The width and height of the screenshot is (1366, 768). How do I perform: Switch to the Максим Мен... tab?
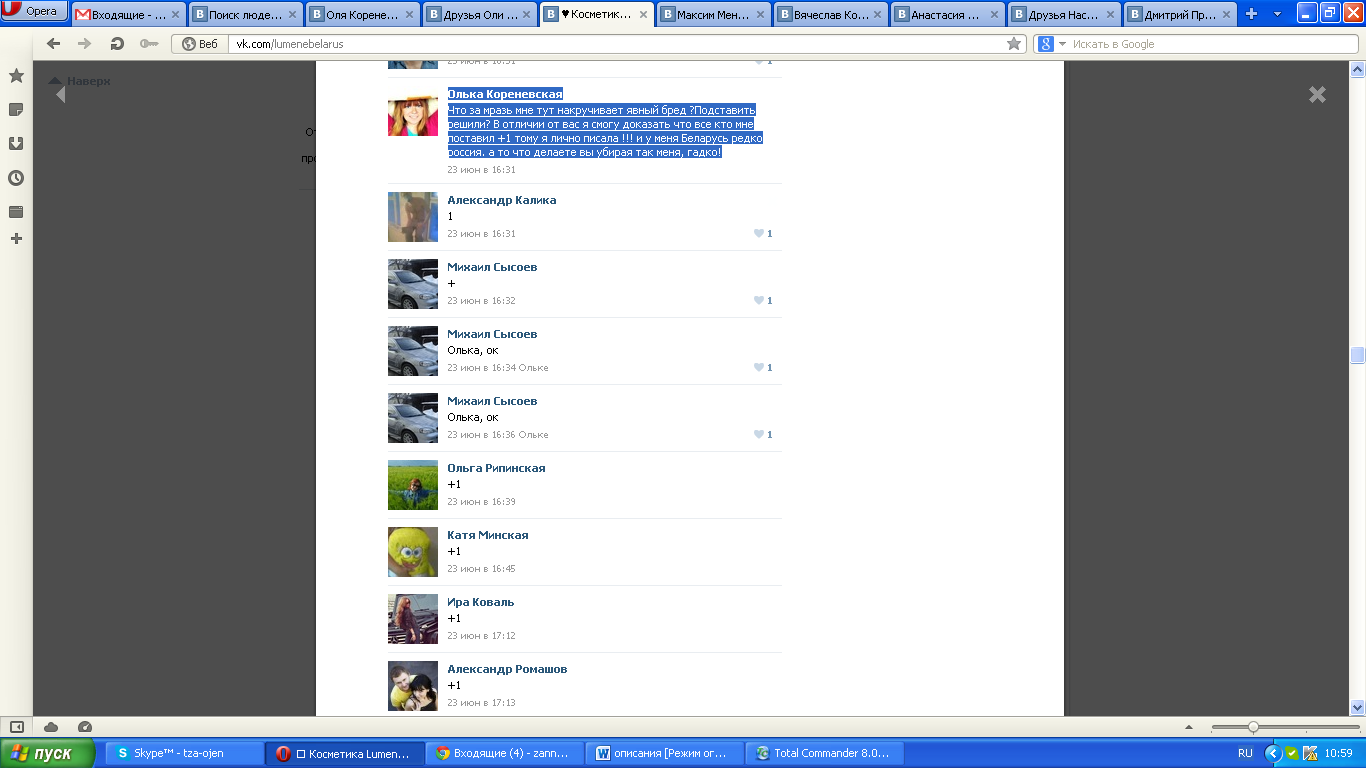pyautogui.click(x=714, y=15)
